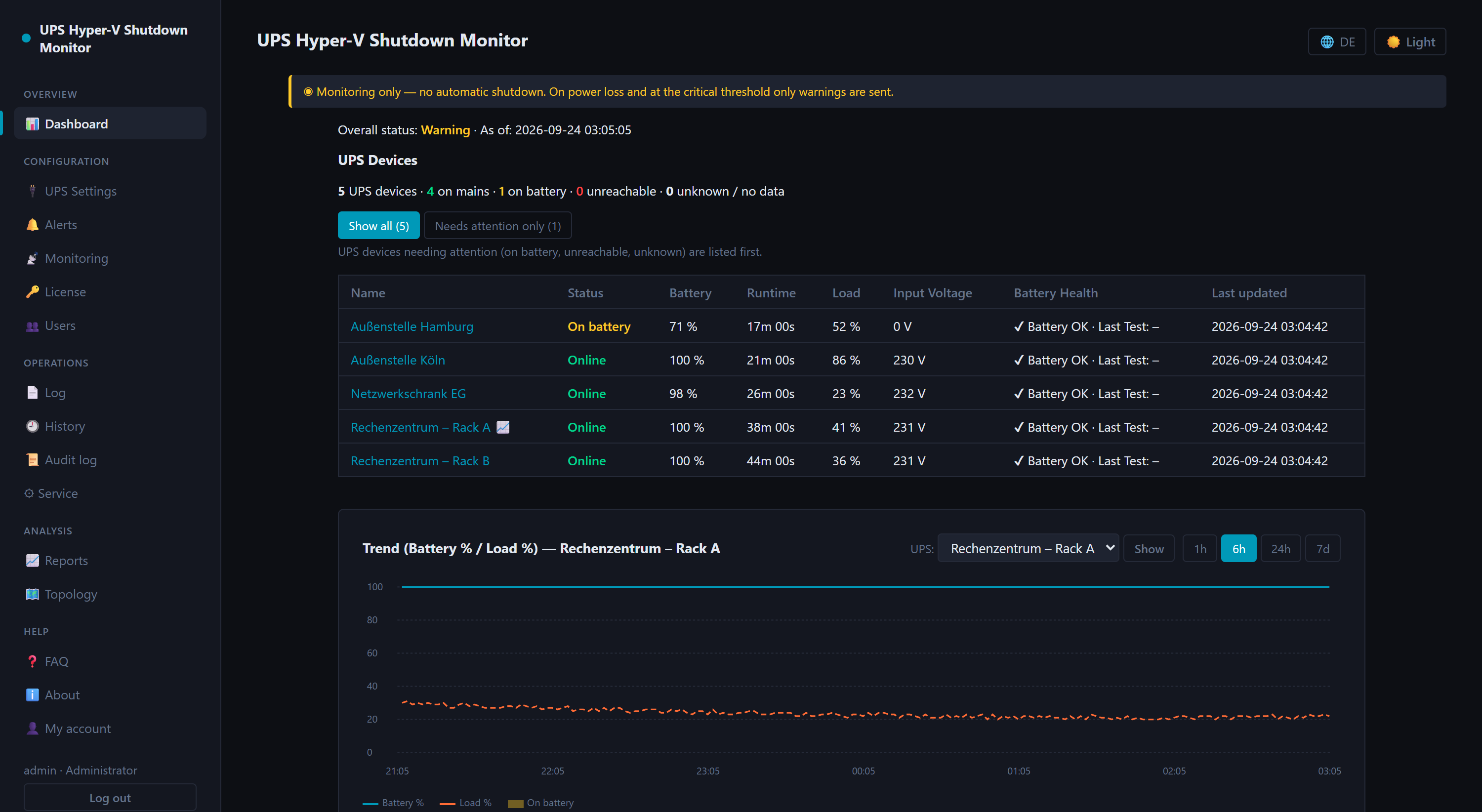Select the 6h trend range
This screenshot has width=1482, height=812.
tap(1238, 549)
